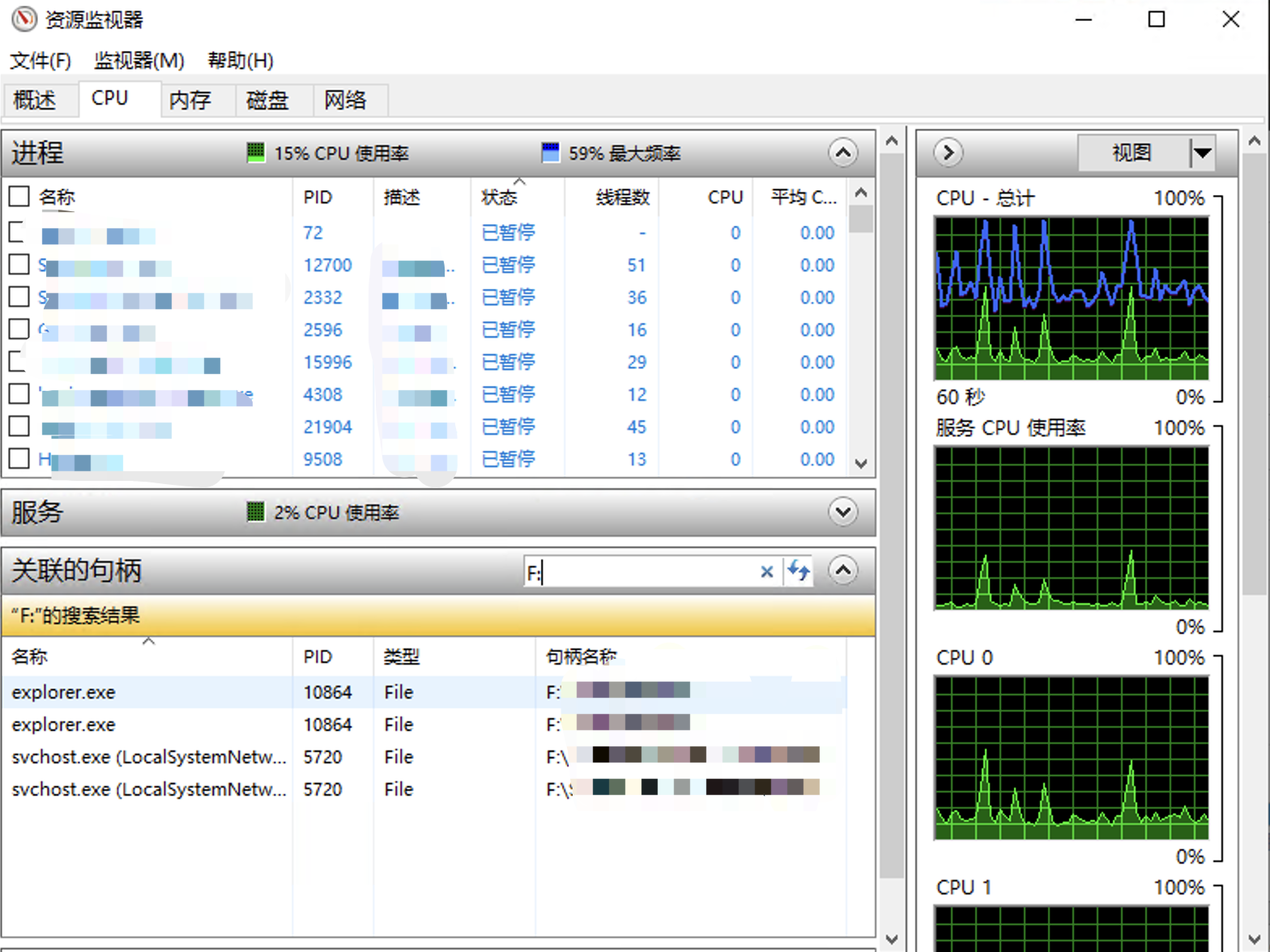The width and height of the screenshot is (1270, 952).
Task: Sort processes by 线程数 column header
Action: pyautogui.click(x=622, y=198)
